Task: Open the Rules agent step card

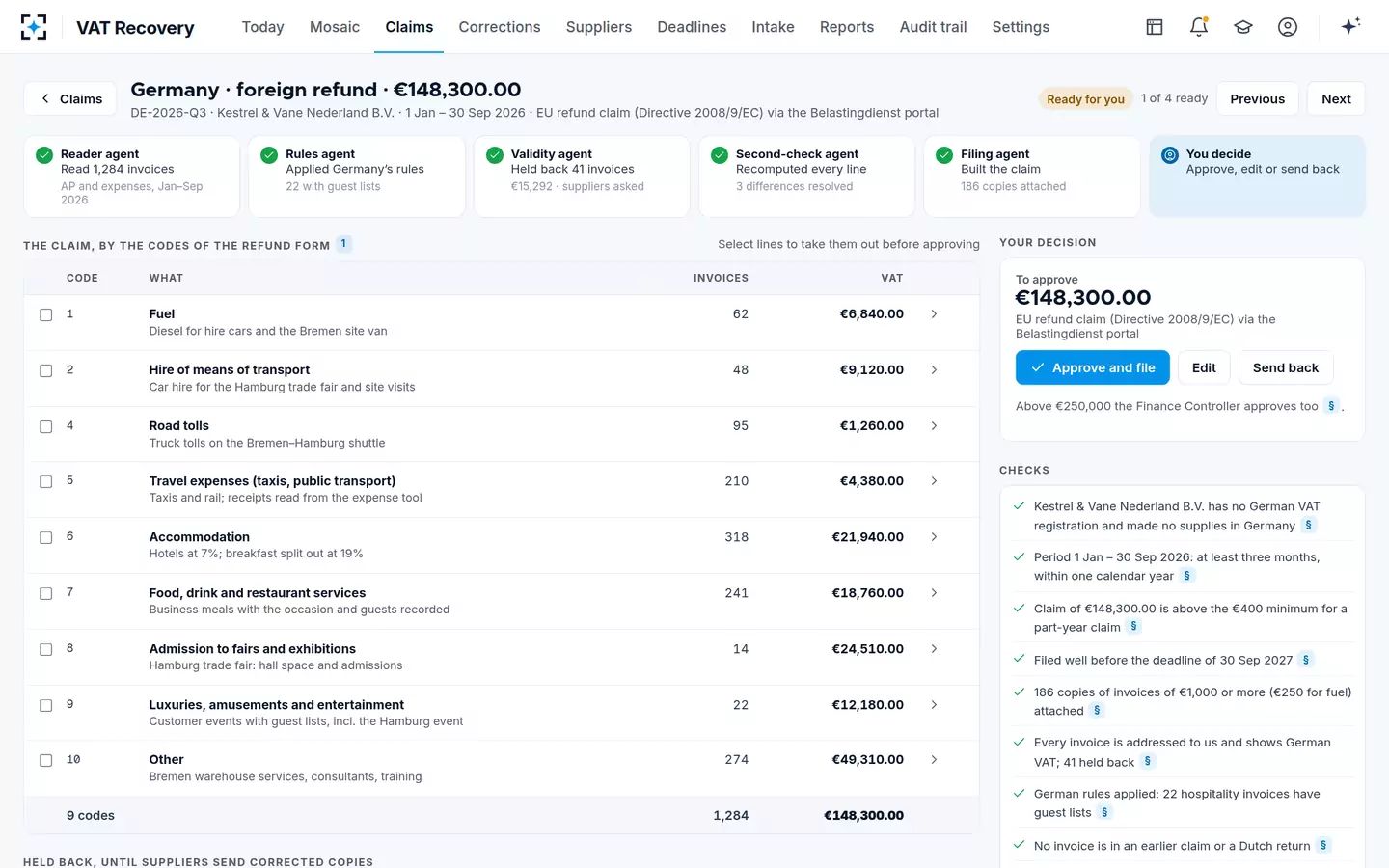Action: coord(357,176)
